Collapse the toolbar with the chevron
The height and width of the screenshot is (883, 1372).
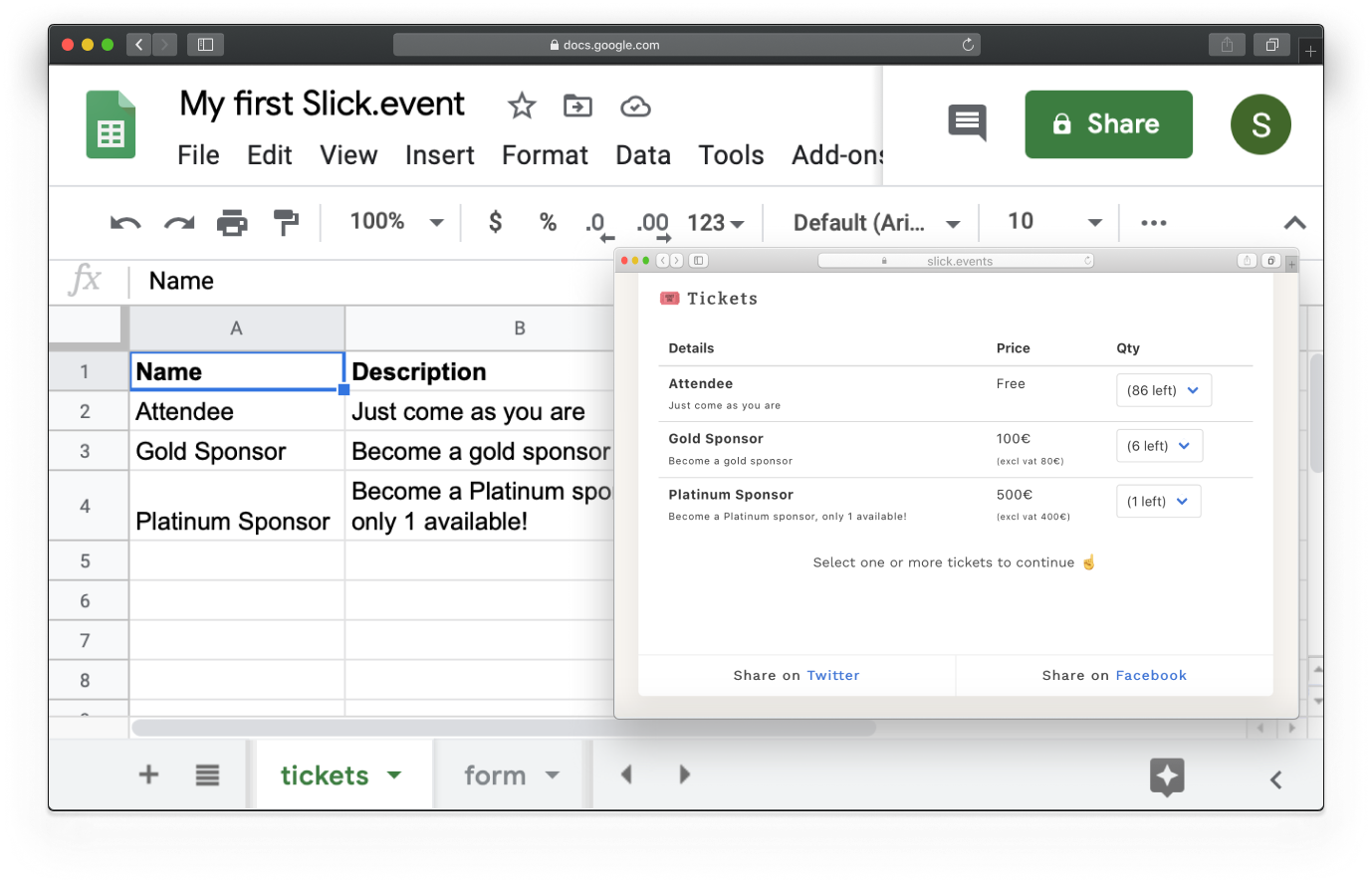pyautogui.click(x=1293, y=222)
